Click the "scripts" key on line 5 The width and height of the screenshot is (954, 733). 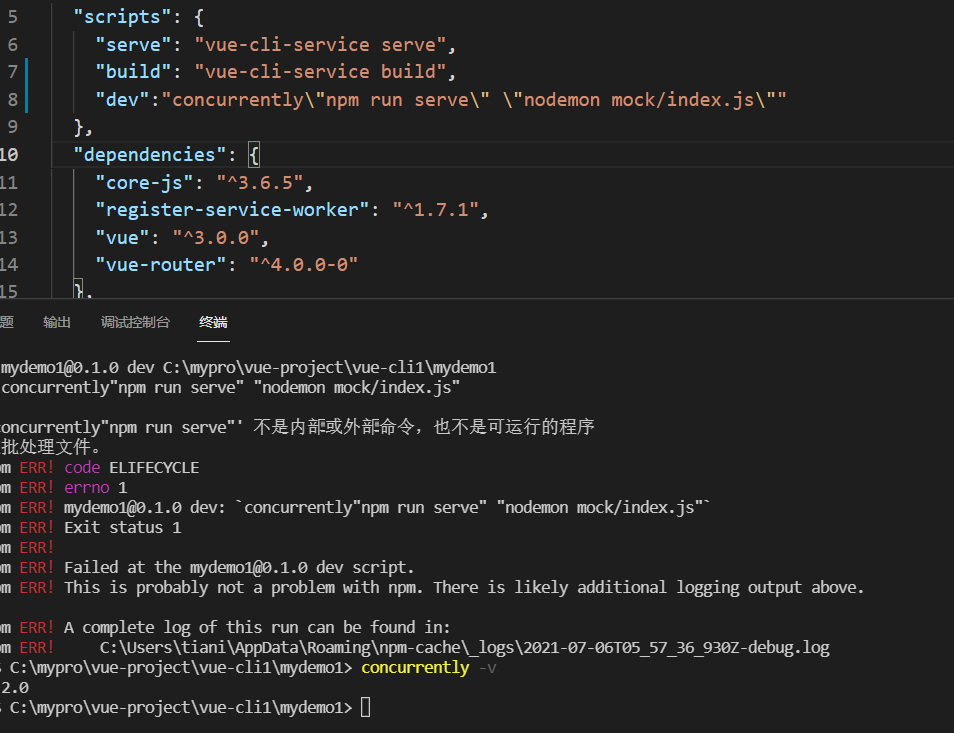coord(122,16)
